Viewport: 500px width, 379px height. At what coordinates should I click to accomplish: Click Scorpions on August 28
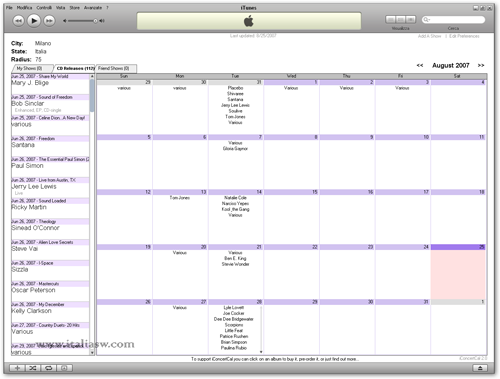pos(234,325)
